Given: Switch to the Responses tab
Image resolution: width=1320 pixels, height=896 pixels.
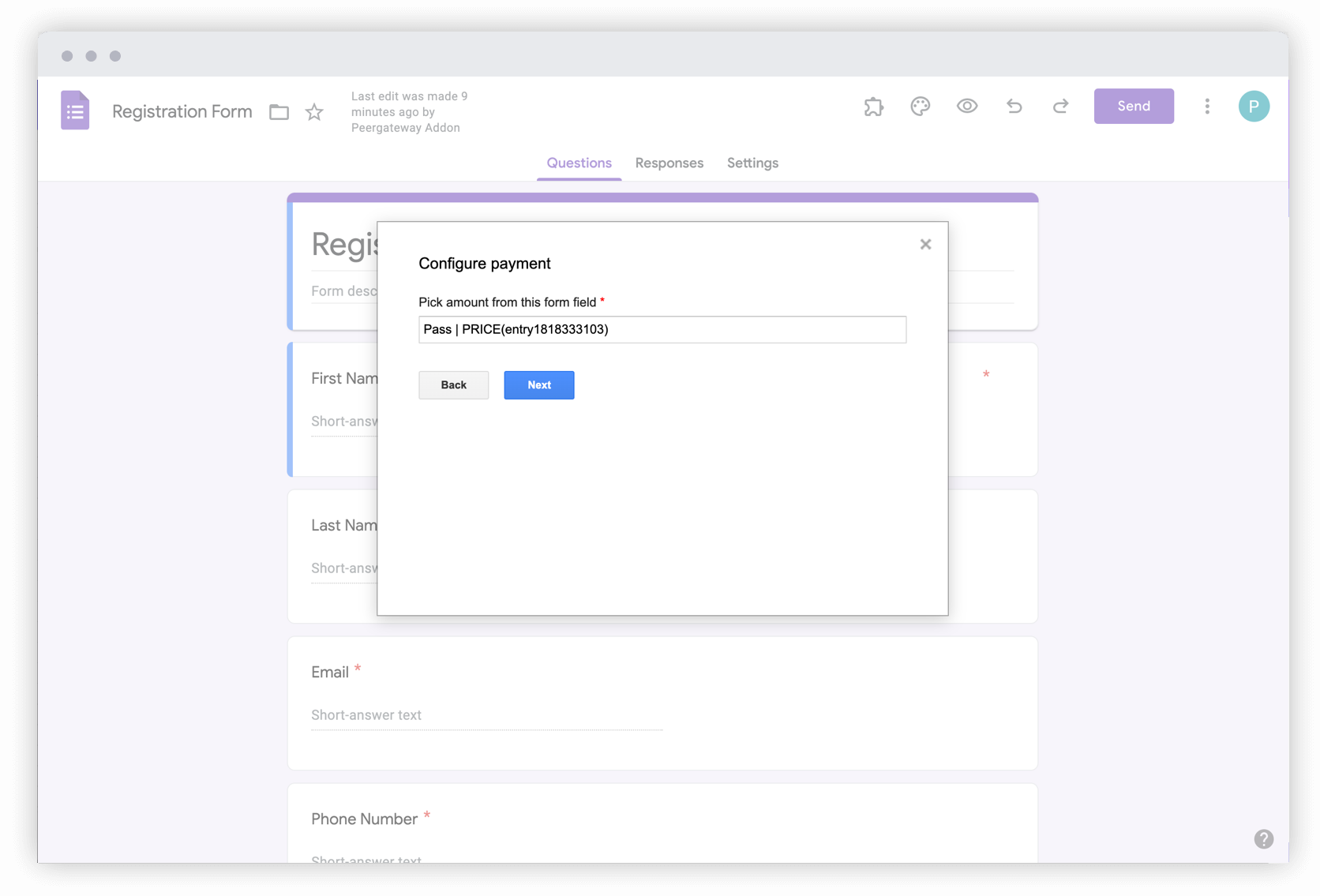Looking at the screenshot, I should (x=669, y=163).
